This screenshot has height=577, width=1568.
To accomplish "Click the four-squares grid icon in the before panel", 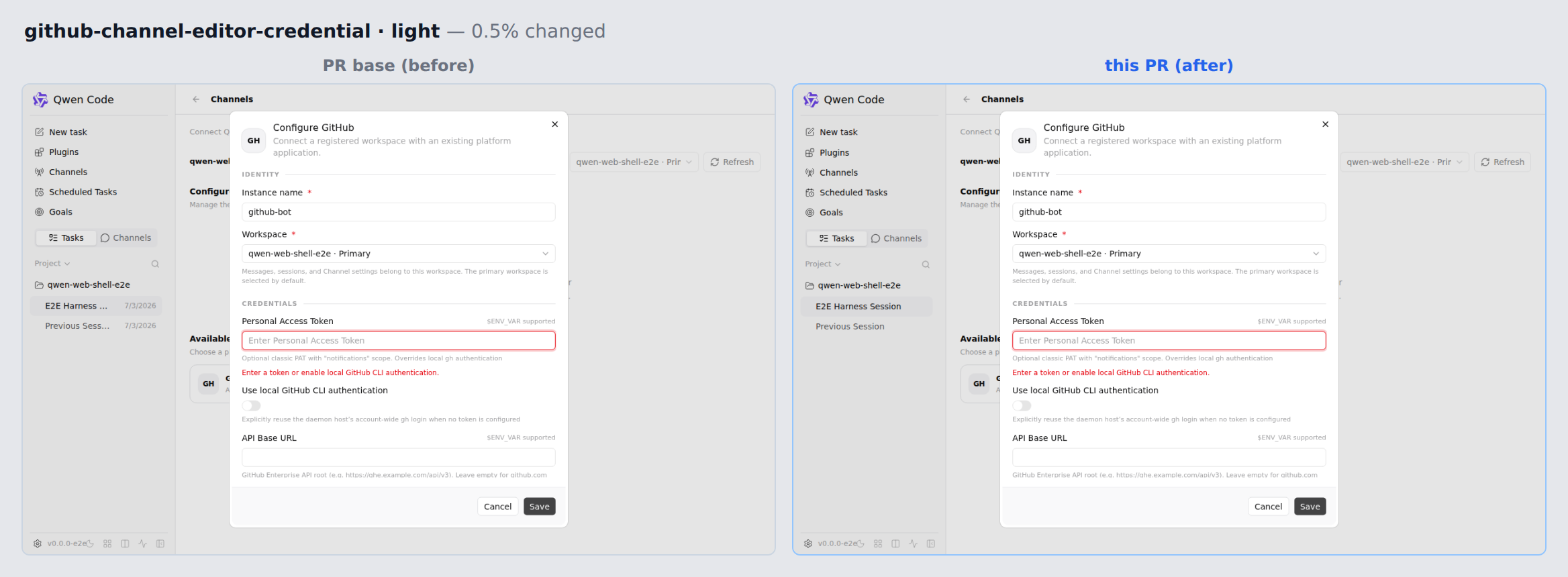I will pyautogui.click(x=107, y=543).
